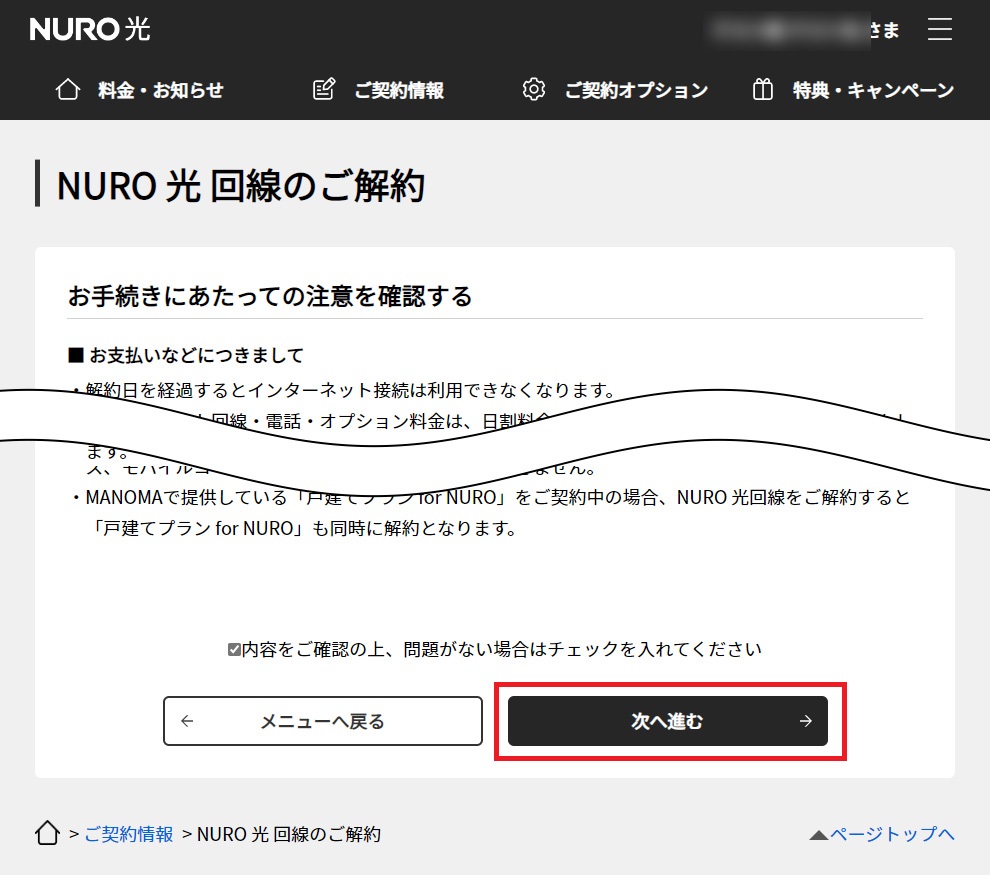The image size is (990, 875).
Task: Click the contract info pencil icon
Action: pos(324,90)
